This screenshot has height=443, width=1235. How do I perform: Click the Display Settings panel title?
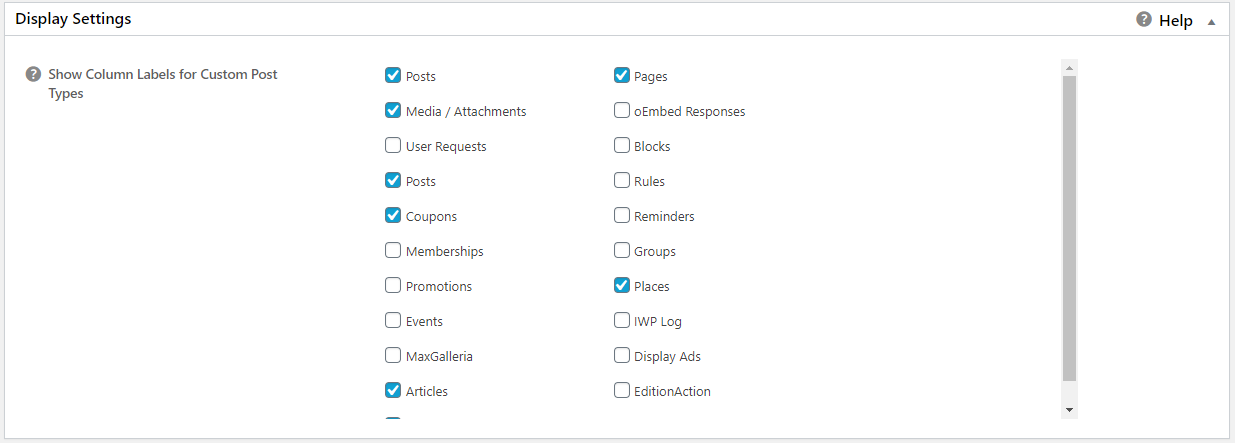(73, 19)
